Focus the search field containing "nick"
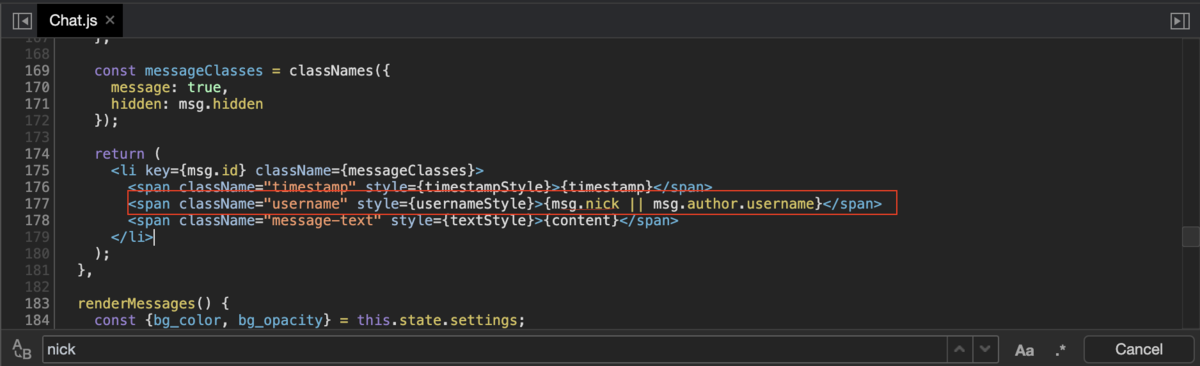The image size is (1200, 366). pos(495,349)
